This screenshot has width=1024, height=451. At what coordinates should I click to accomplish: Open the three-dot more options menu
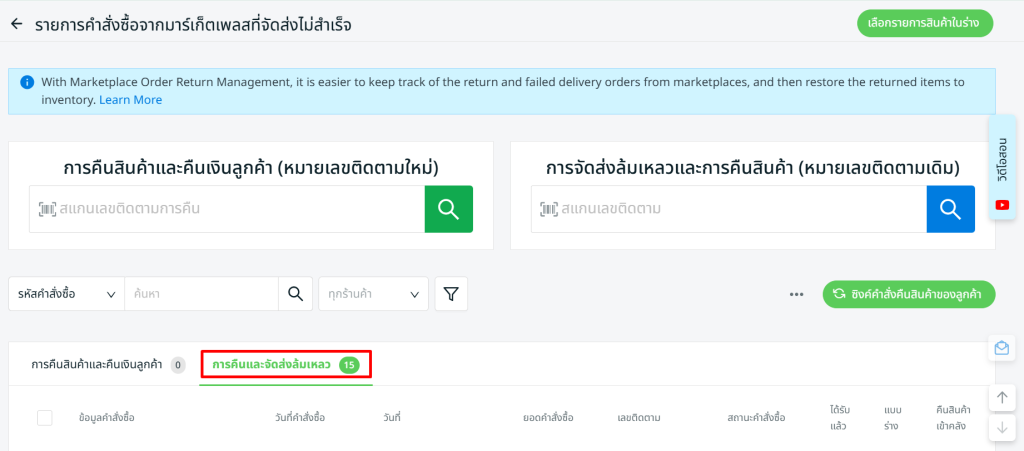point(797,294)
